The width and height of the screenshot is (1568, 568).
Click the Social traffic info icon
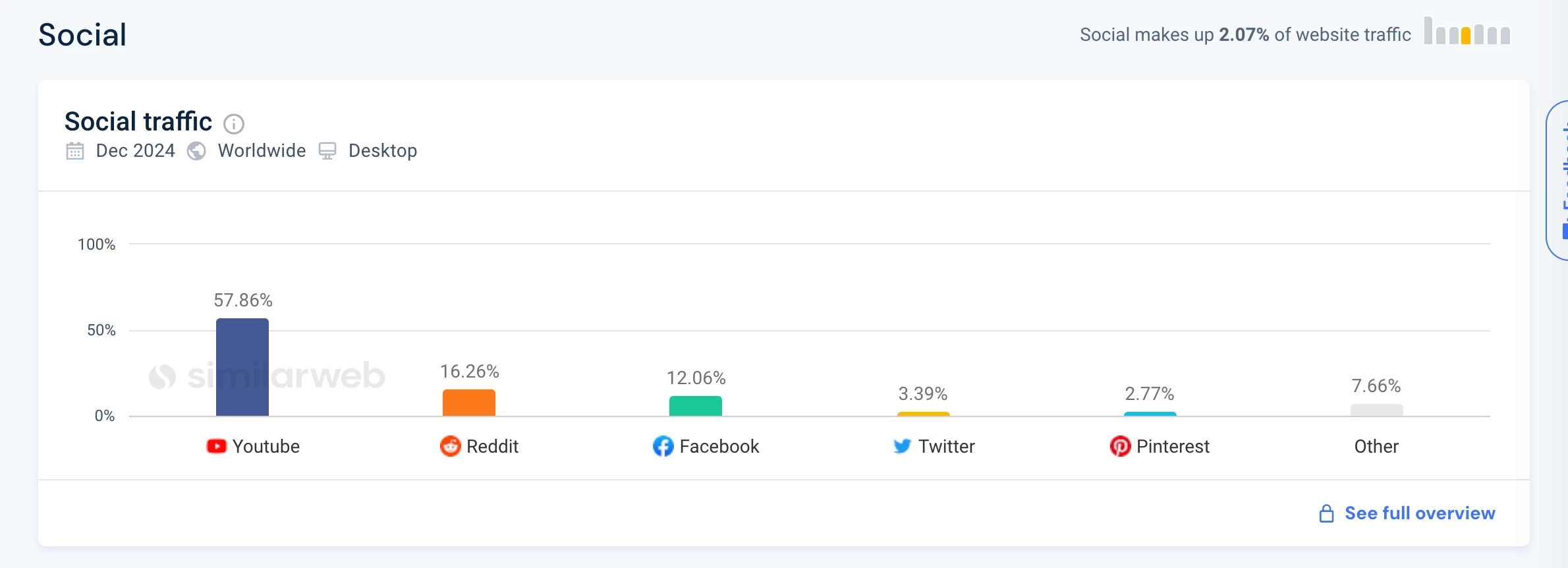point(234,123)
